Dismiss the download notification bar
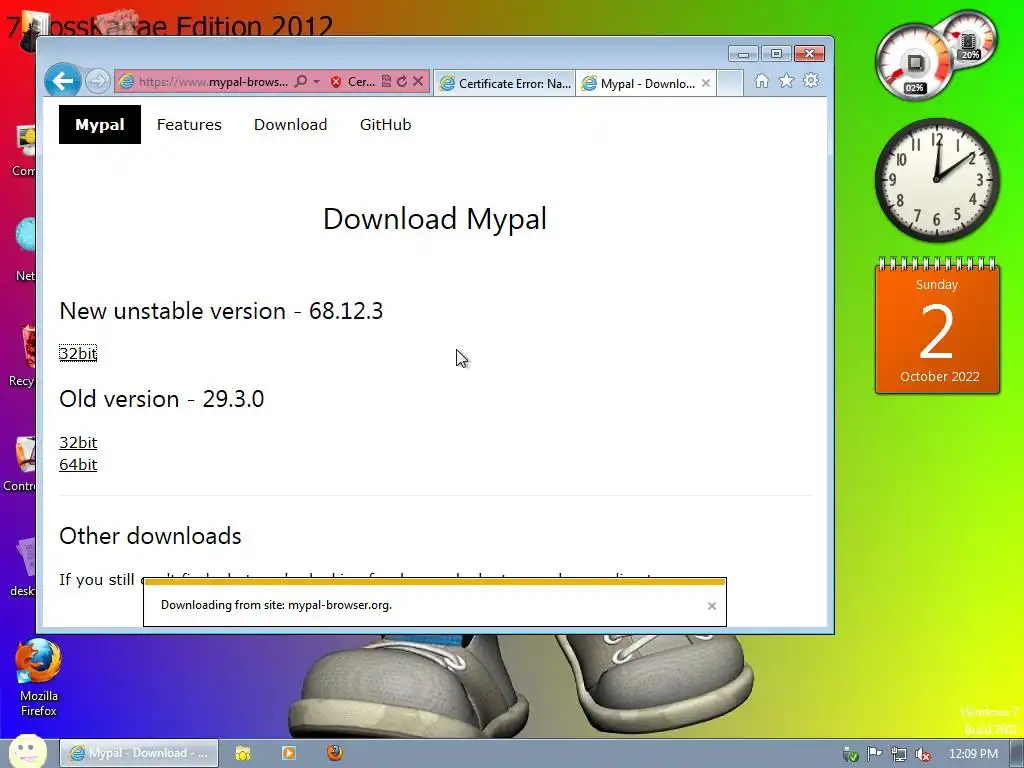 [712, 606]
